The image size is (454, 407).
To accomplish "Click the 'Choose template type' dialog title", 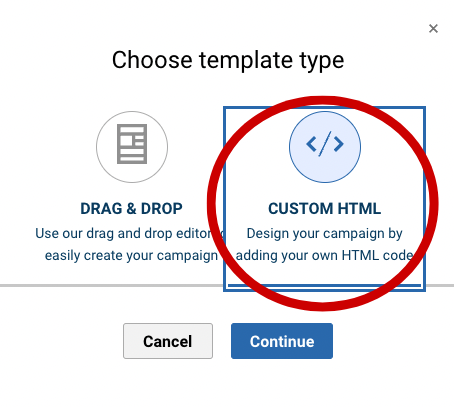I will pos(228,60).
